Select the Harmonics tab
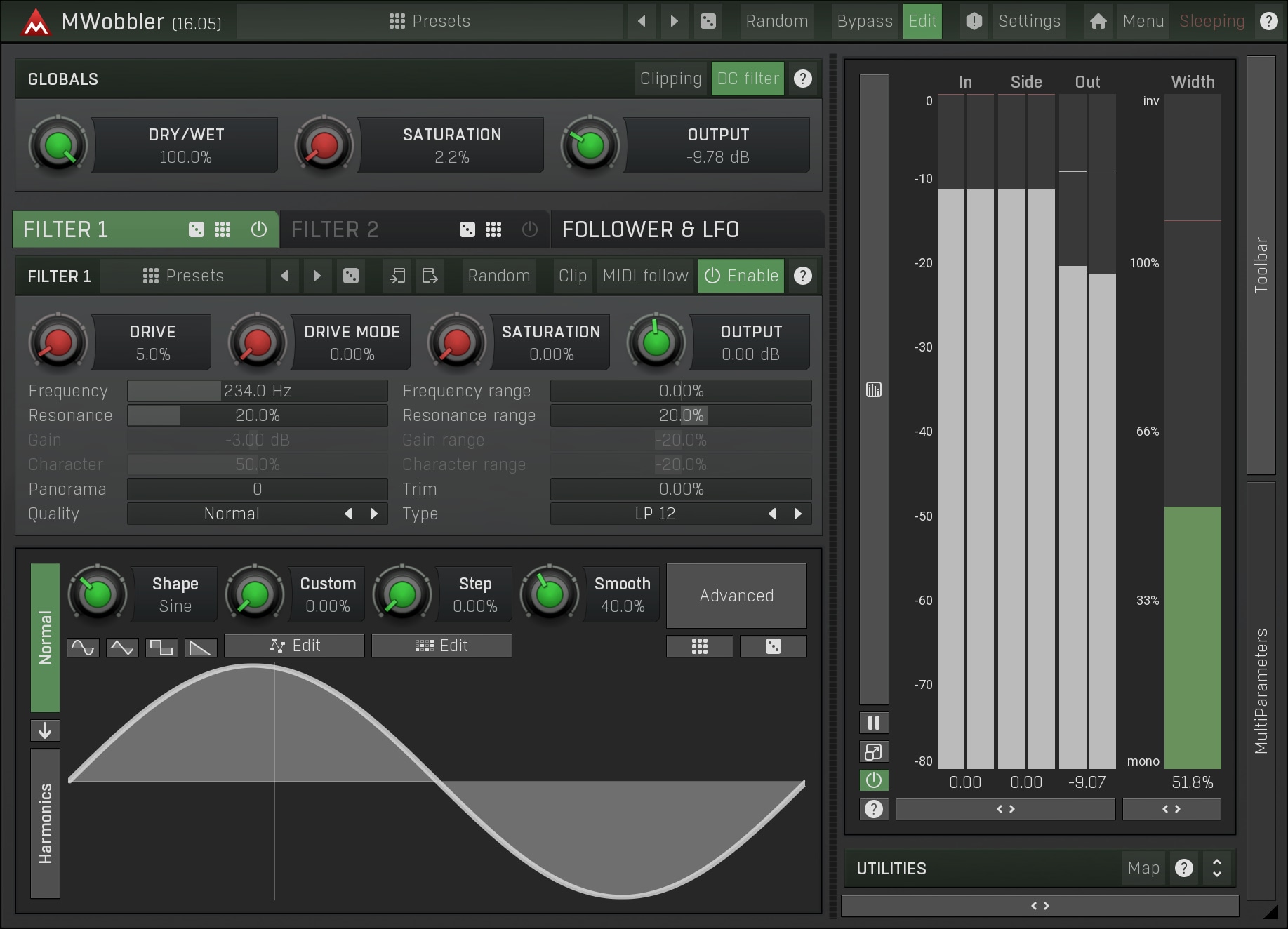This screenshot has width=1288, height=929. click(x=45, y=823)
